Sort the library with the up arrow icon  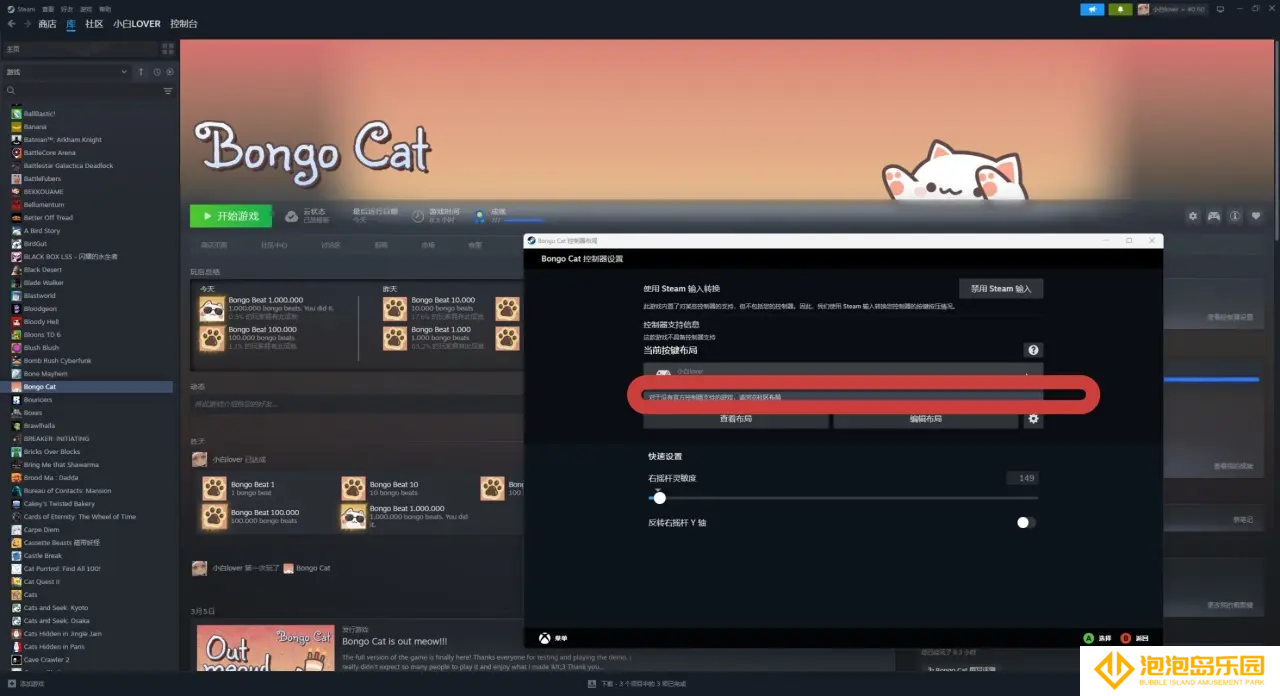pos(141,72)
